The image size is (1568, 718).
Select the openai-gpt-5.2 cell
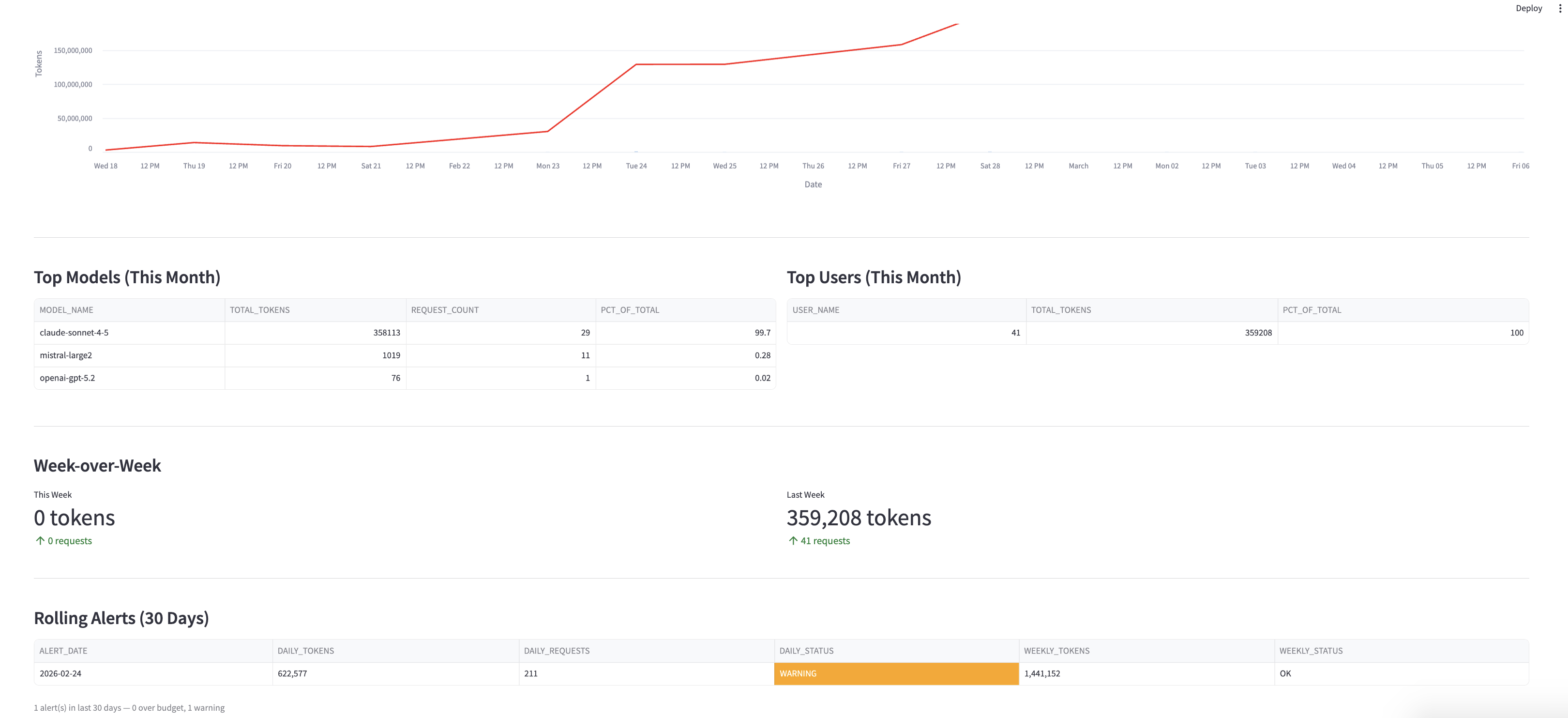[x=68, y=378]
